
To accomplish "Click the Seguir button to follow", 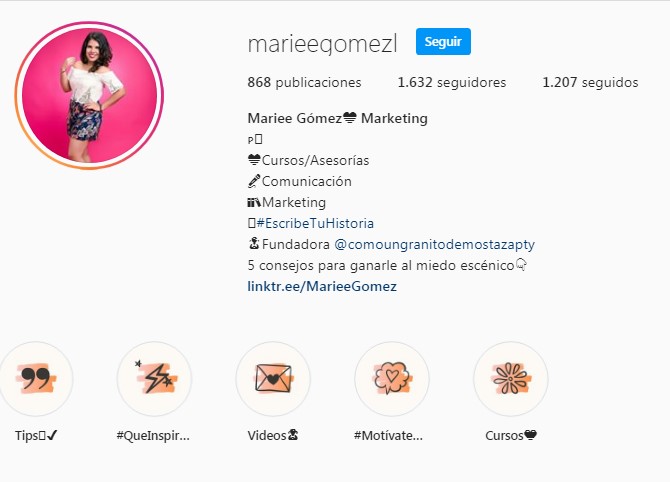I will [x=443, y=41].
